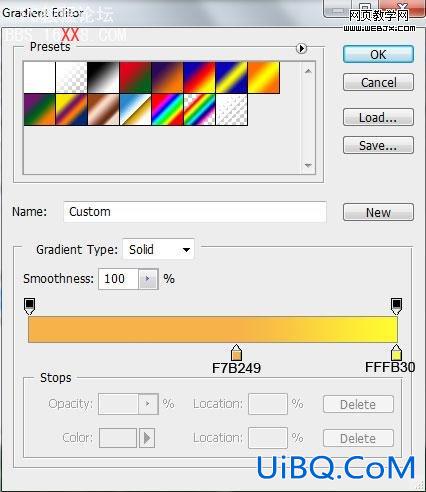Open the Gradient Type dropdown

[x=158, y=249]
